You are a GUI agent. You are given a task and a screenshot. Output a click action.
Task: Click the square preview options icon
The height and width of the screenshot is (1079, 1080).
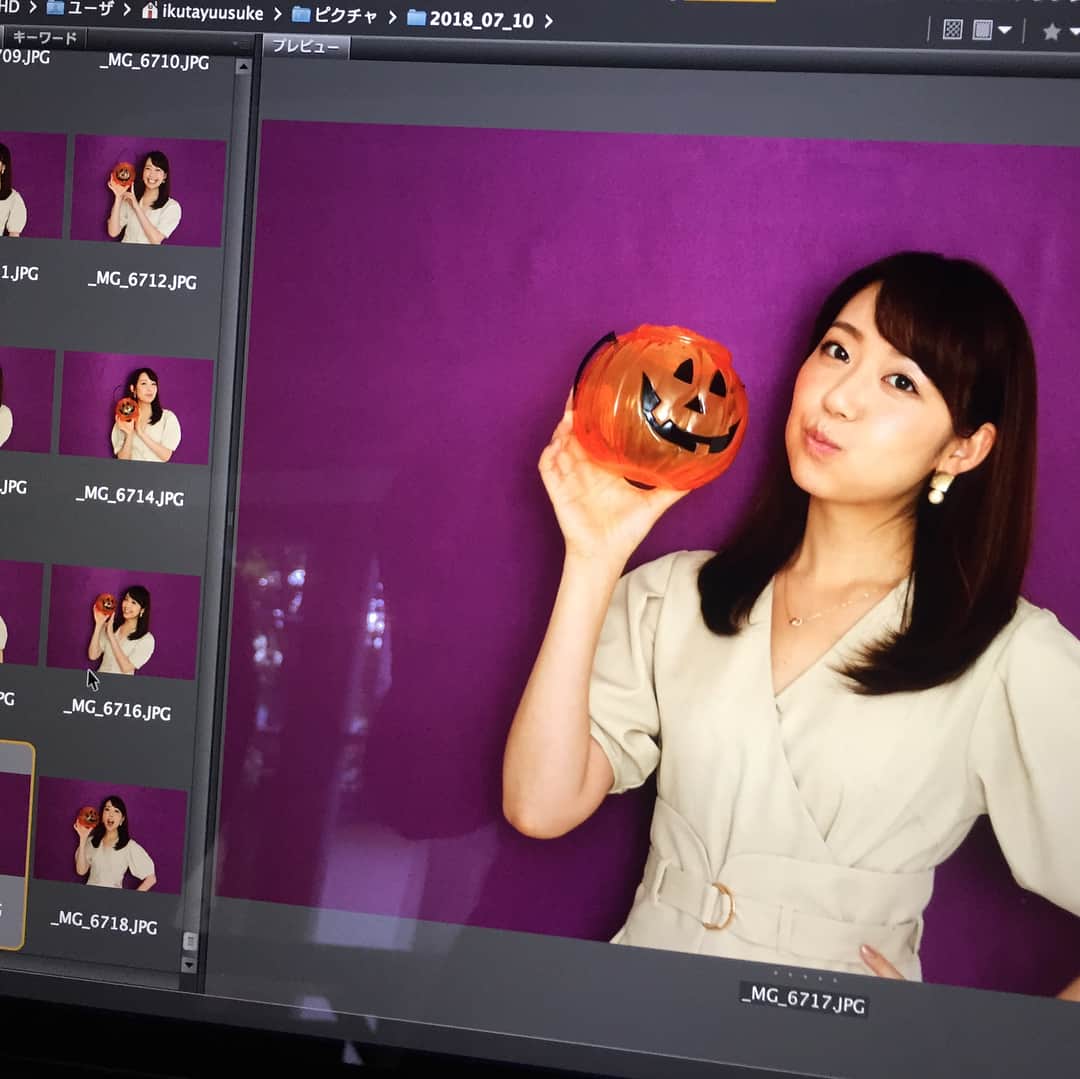(982, 30)
